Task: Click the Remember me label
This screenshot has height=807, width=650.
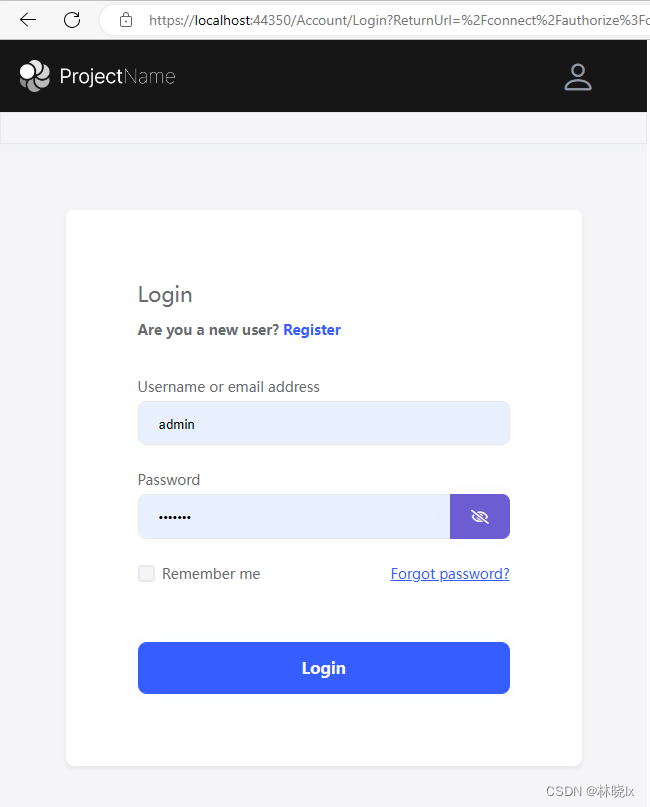Action: 210,573
